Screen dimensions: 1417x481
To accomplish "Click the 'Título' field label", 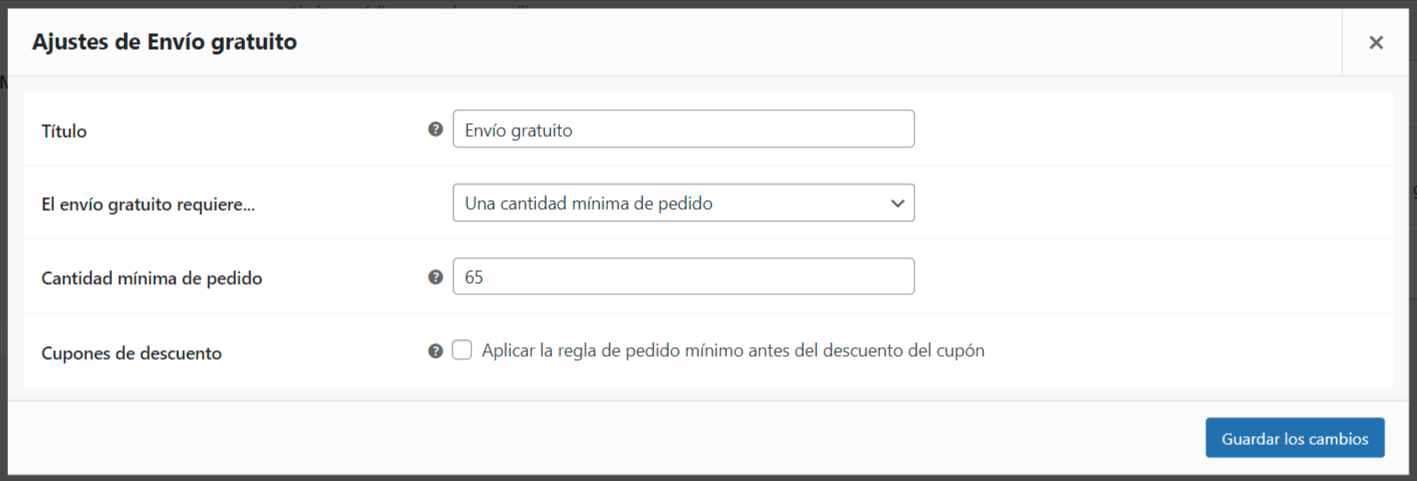I will point(64,131).
